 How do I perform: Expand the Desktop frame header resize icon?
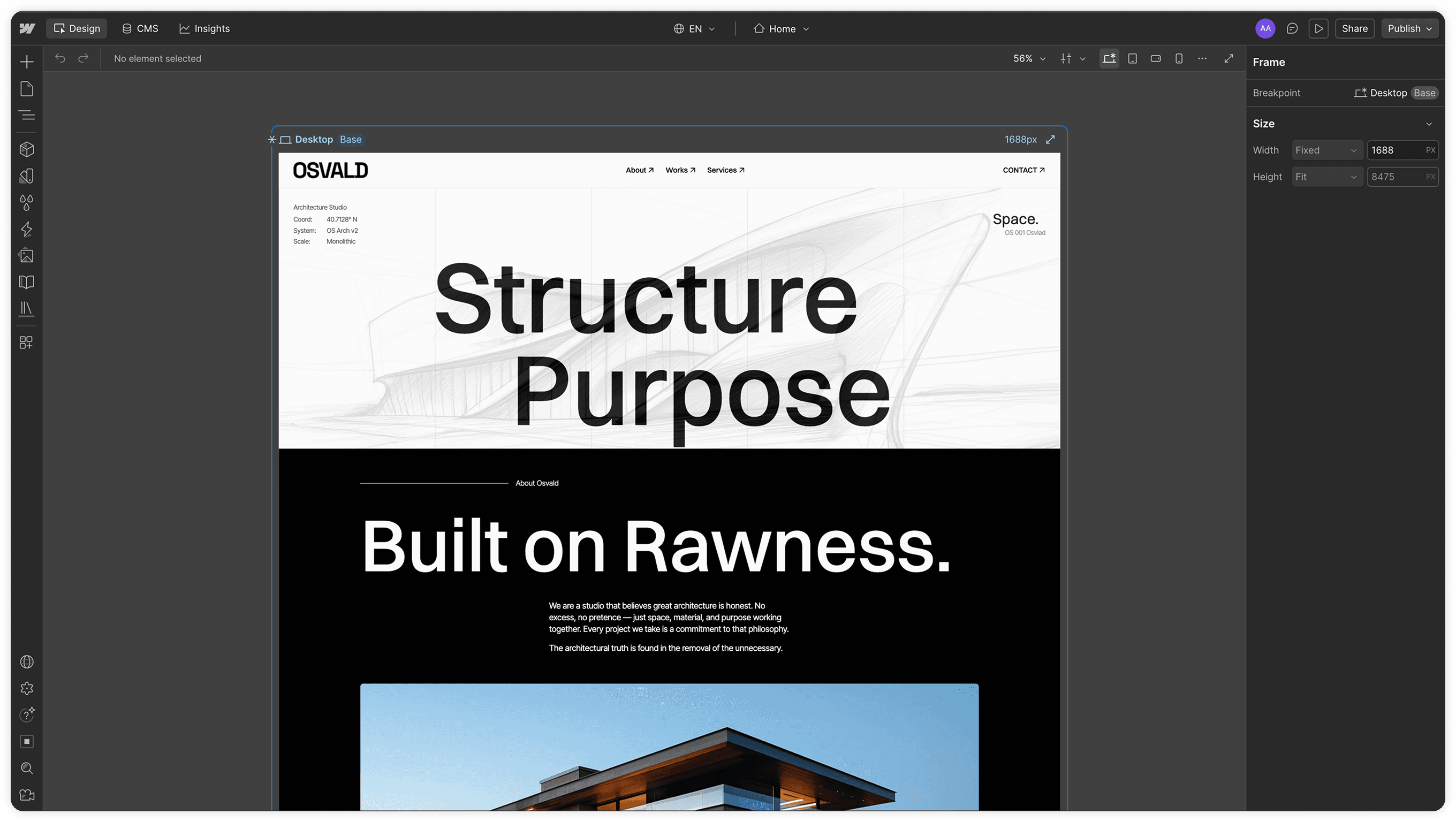click(1050, 140)
